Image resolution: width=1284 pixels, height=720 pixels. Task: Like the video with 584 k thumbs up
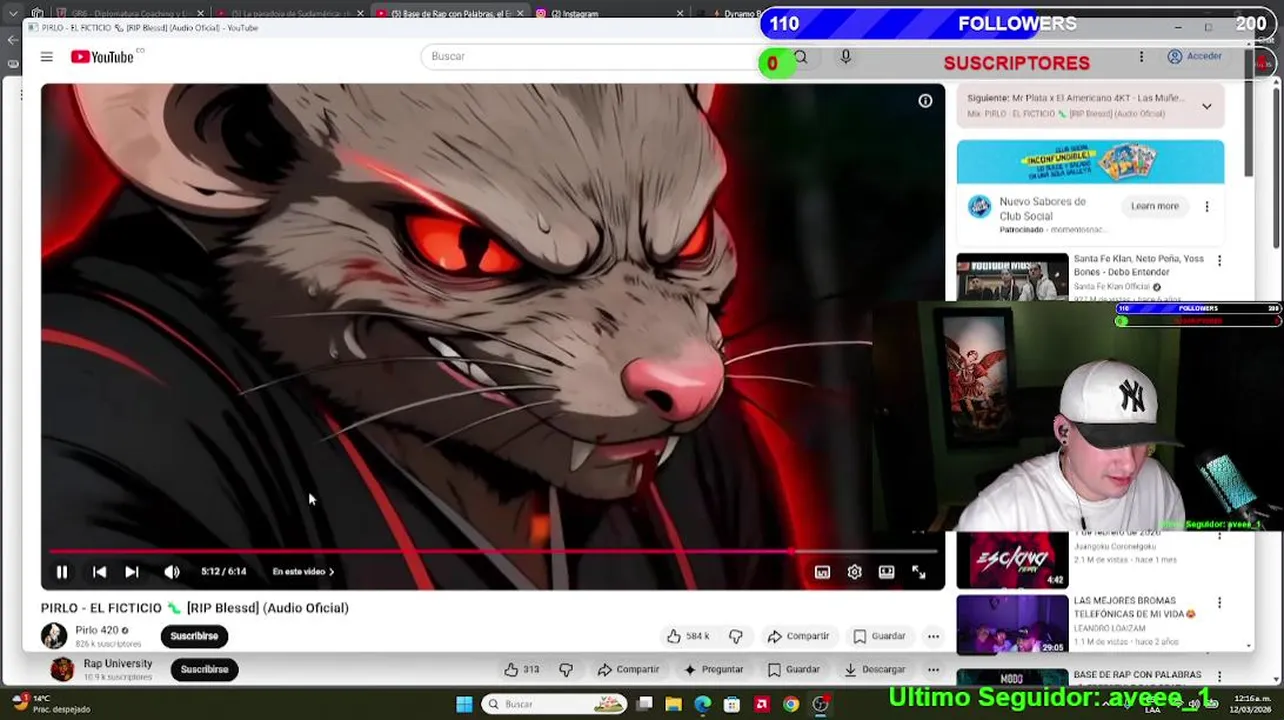pyautogui.click(x=687, y=636)
